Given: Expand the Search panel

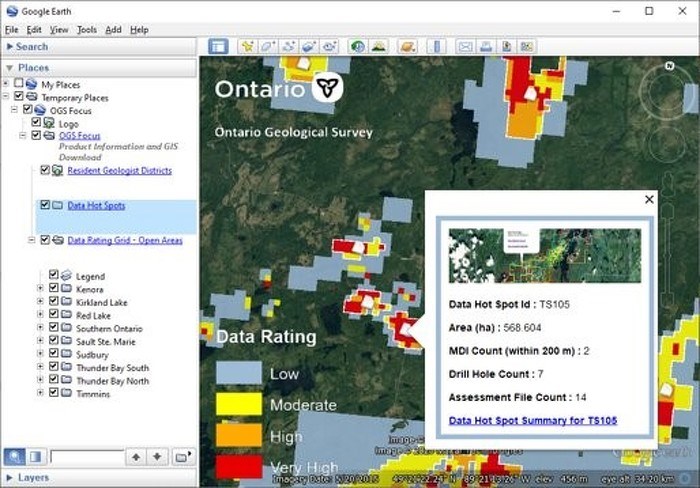Looking at the screenshot, I should (x=10, y=46).
